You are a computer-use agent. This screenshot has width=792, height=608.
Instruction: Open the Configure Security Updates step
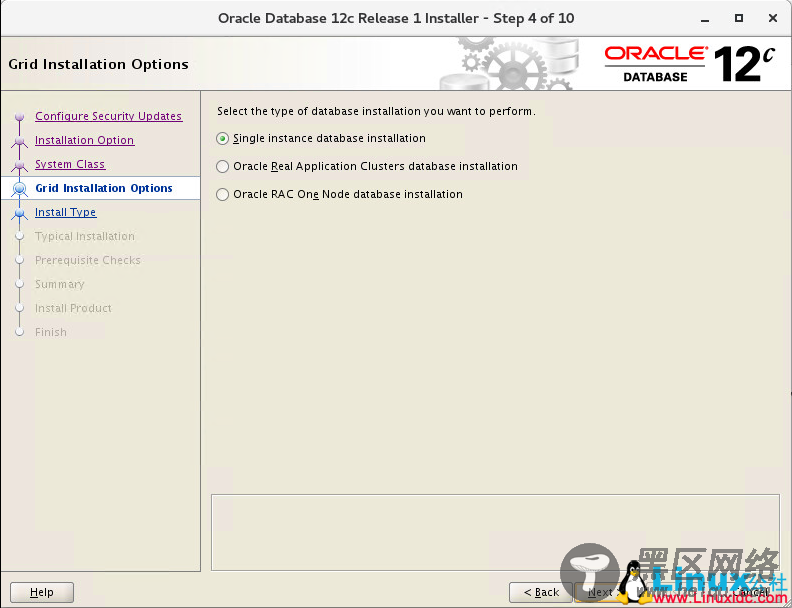pyautogui.click(x=109, y=116)
